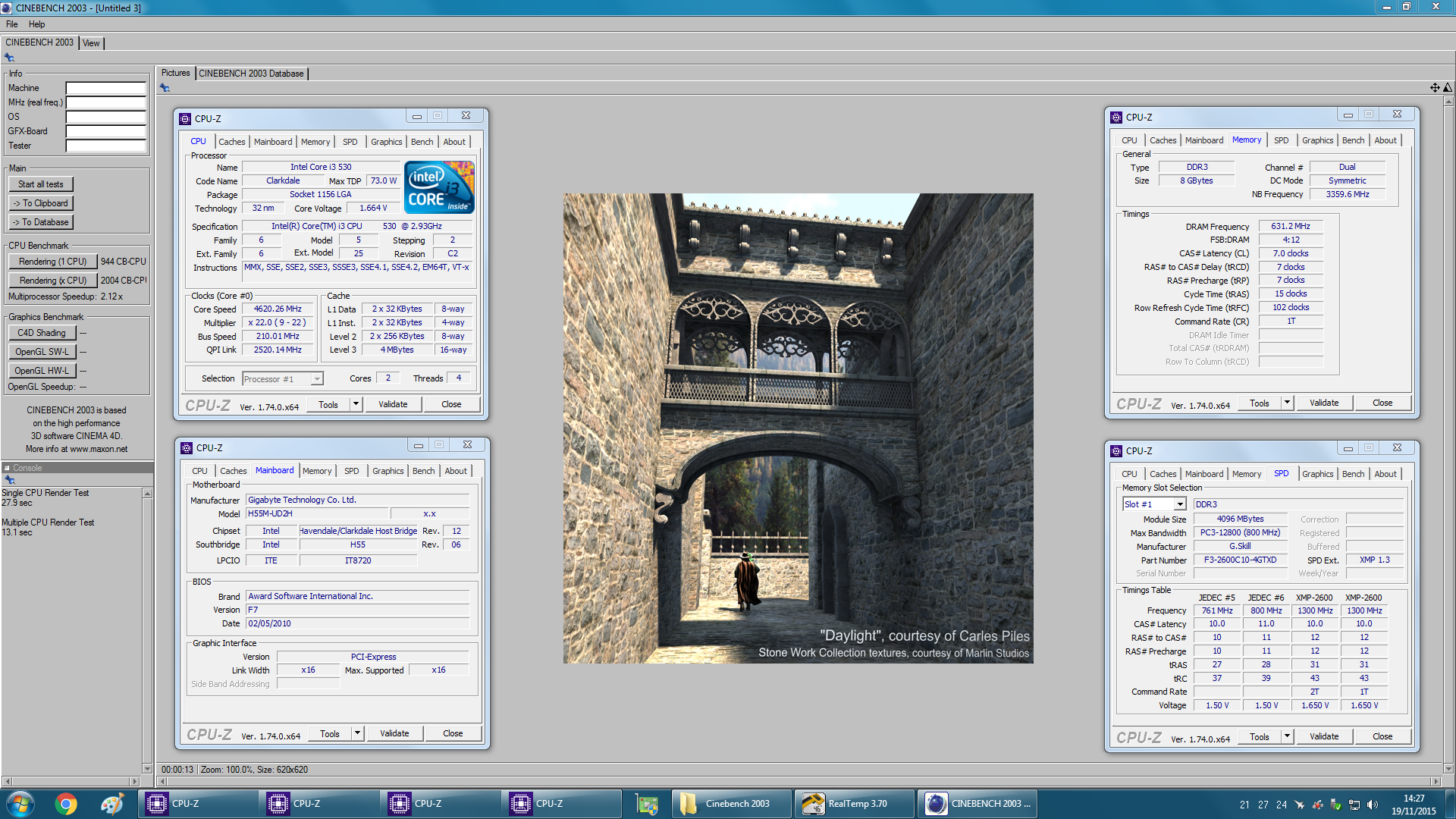
Task: Click the pin icon in the Console panel
Action: click(10, 480)
